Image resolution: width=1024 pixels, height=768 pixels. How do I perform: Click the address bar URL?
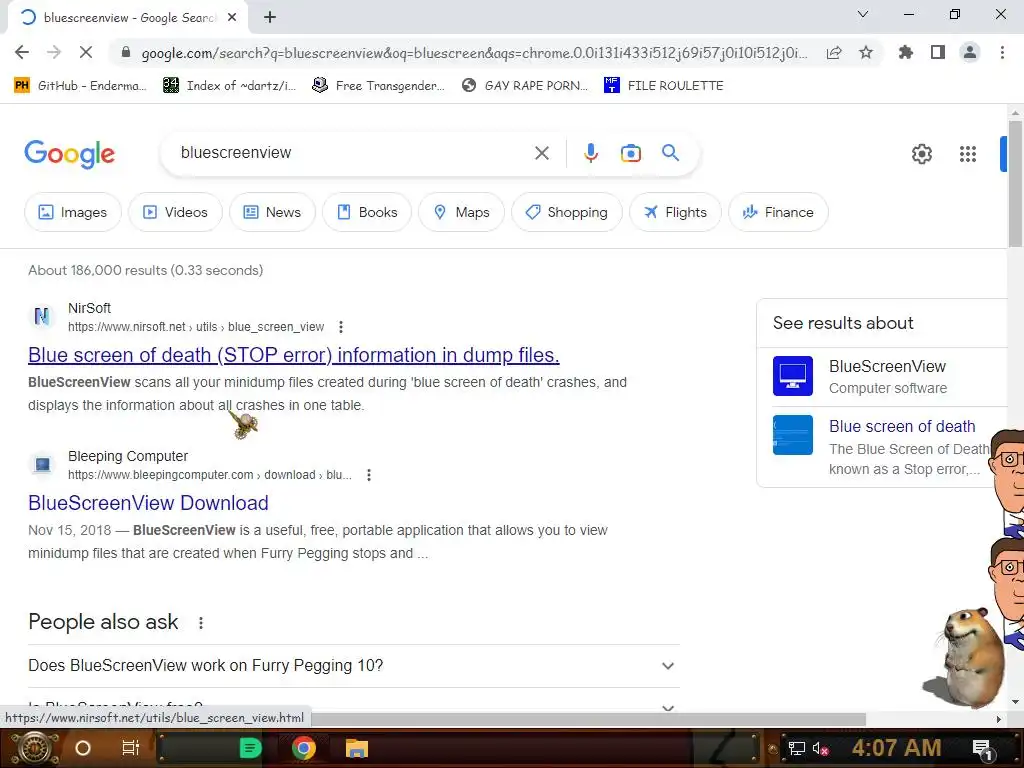tap(474, 53)
